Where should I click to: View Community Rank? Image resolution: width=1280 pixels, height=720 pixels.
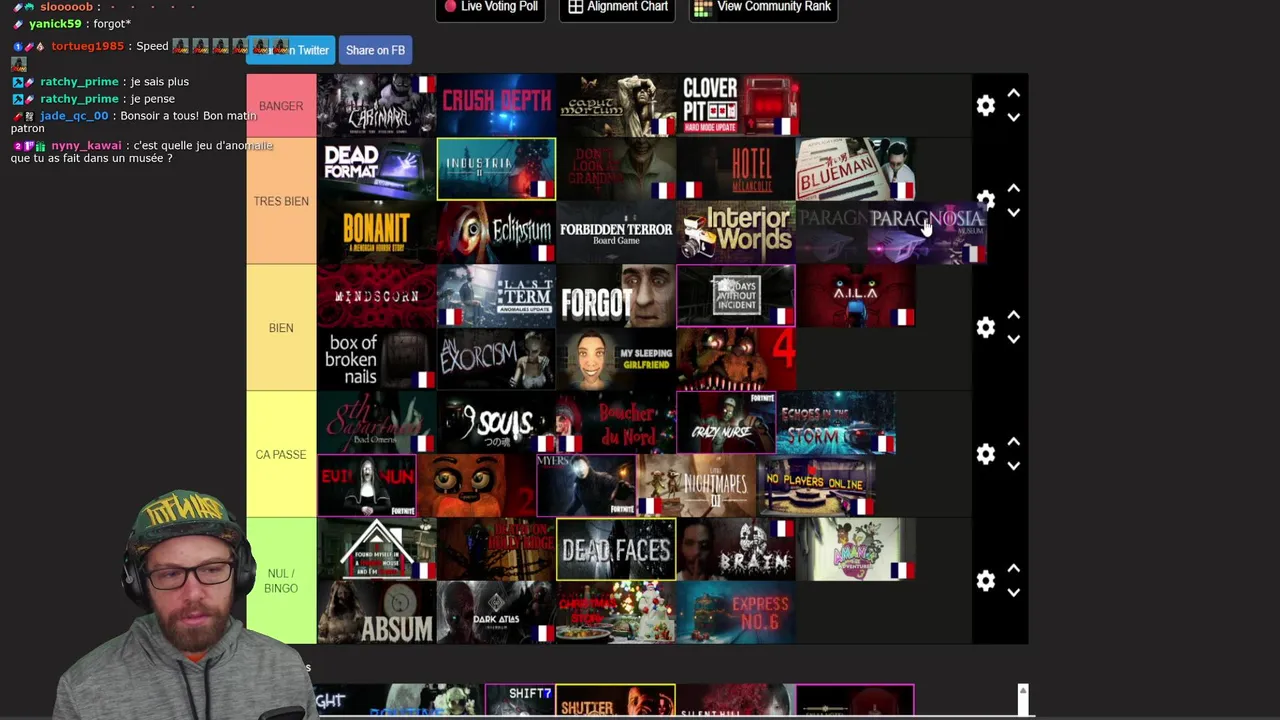click(x=764, y=8)
